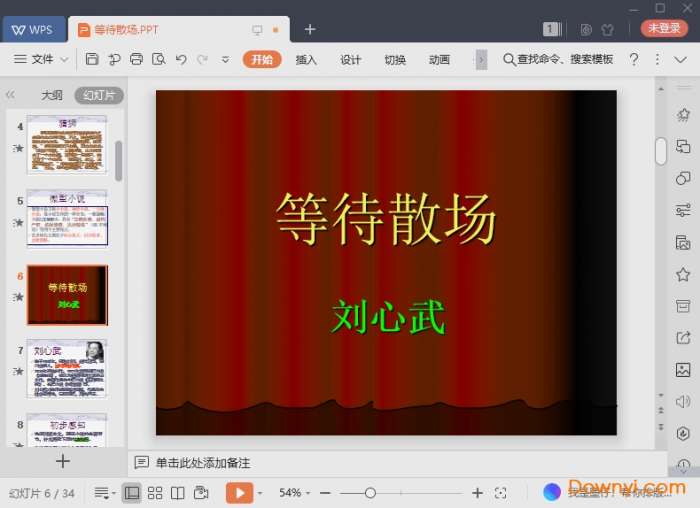Open slideshow options dropdown arrow
700x508 pixels.
(259, 493)
